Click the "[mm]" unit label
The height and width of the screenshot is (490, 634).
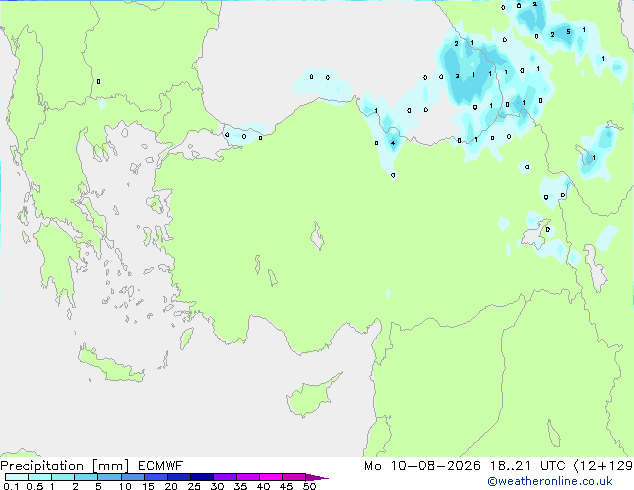[110, 466]
